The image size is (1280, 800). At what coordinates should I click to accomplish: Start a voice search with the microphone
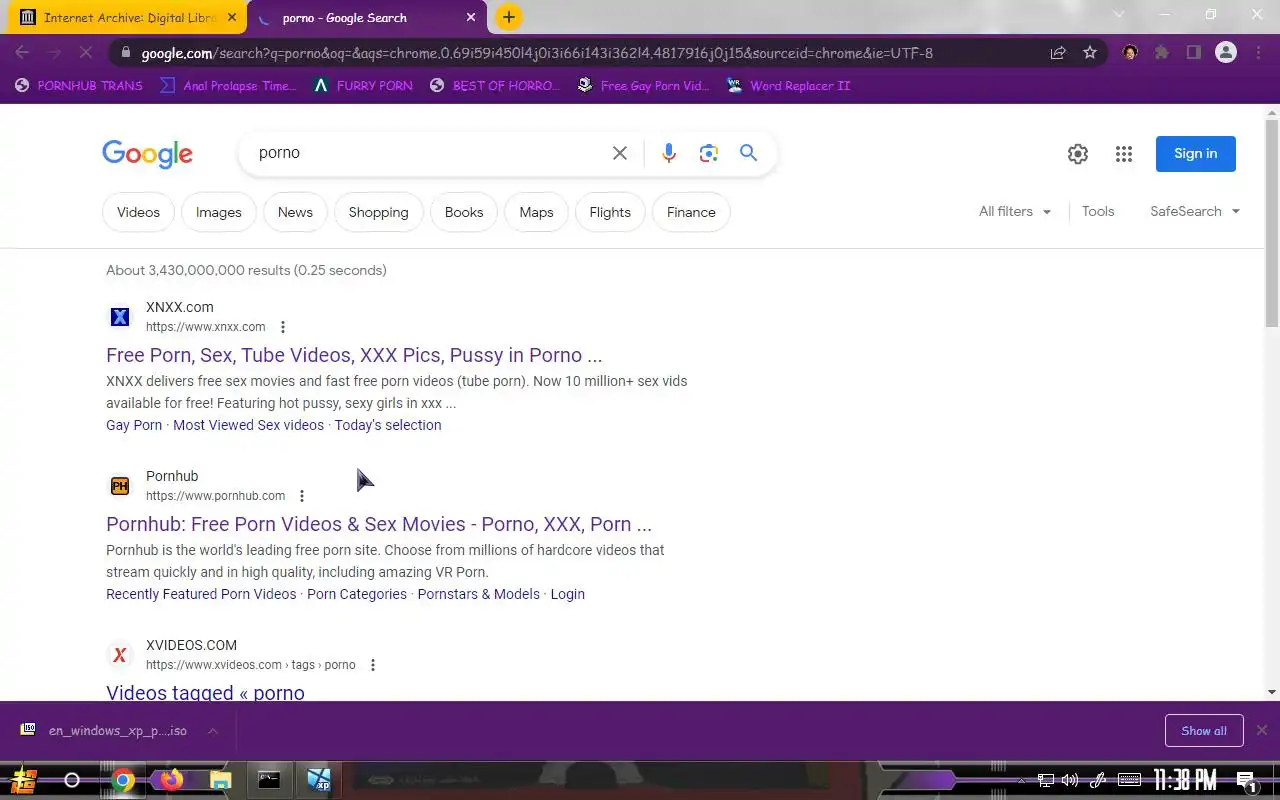[669, 153]
